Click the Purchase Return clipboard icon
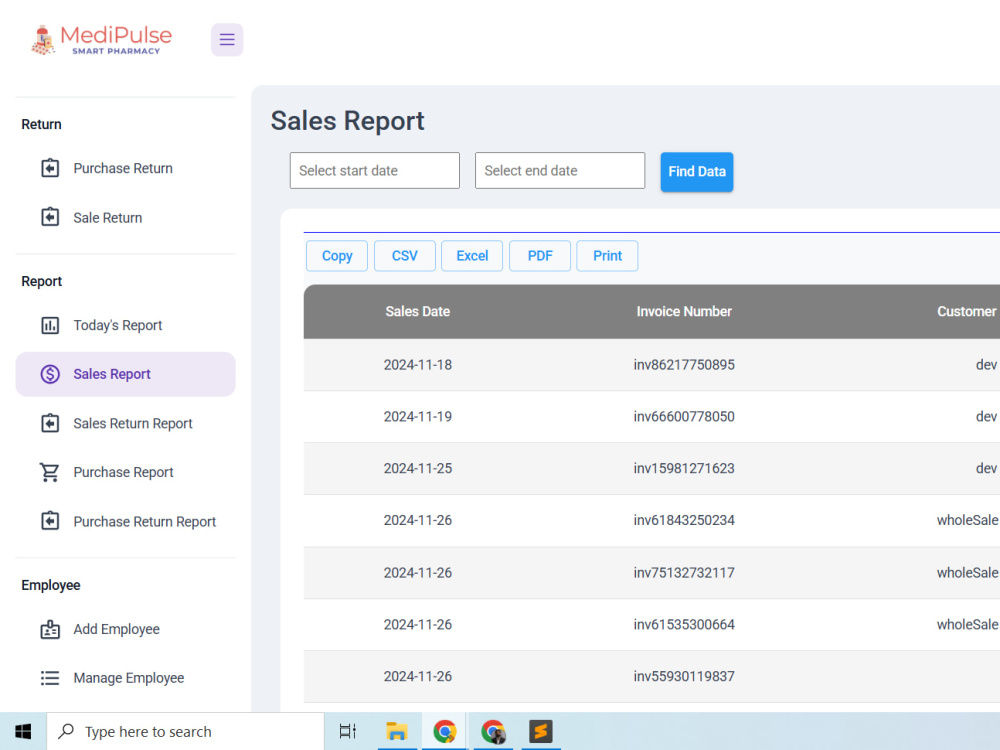 [x=50, y=168]
